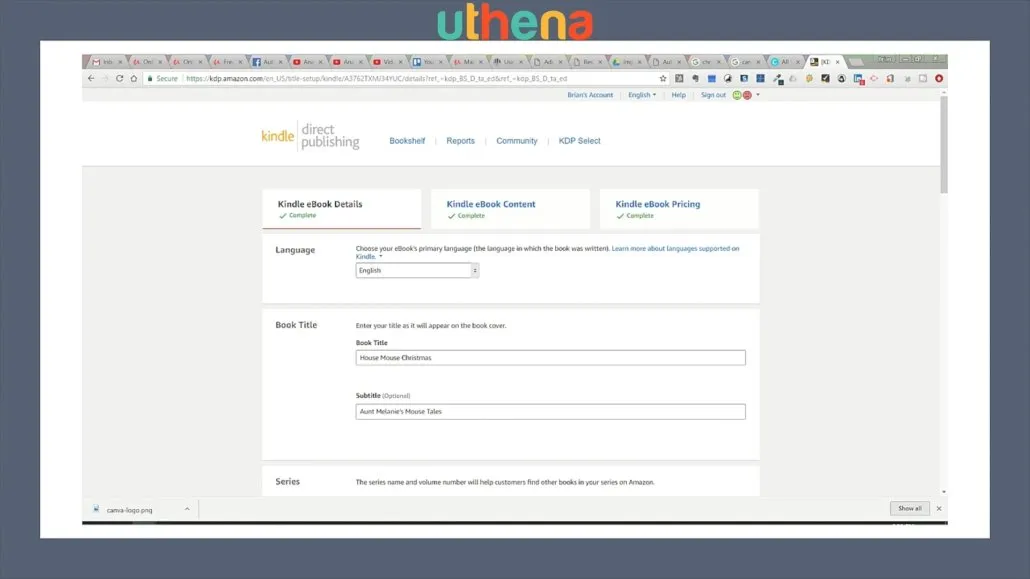Screen dimensions: 1030x579
Task: Close the active KDP browser tab
Action: click(838, 62)
